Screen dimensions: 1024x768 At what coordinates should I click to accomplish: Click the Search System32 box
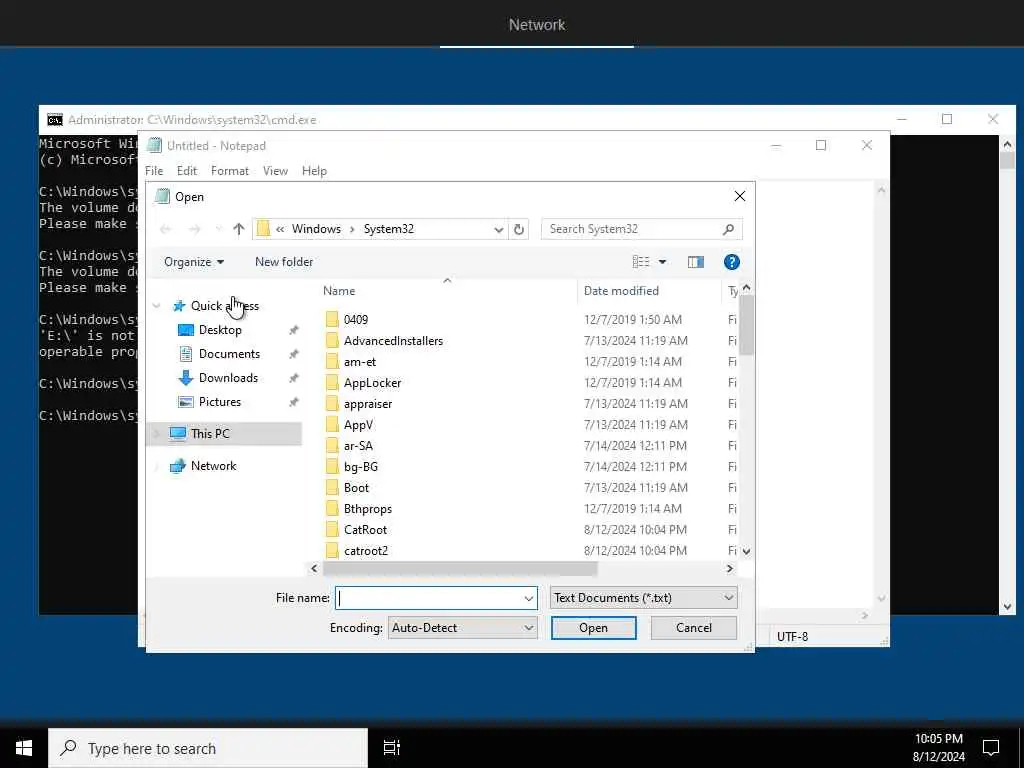(642, 229)
